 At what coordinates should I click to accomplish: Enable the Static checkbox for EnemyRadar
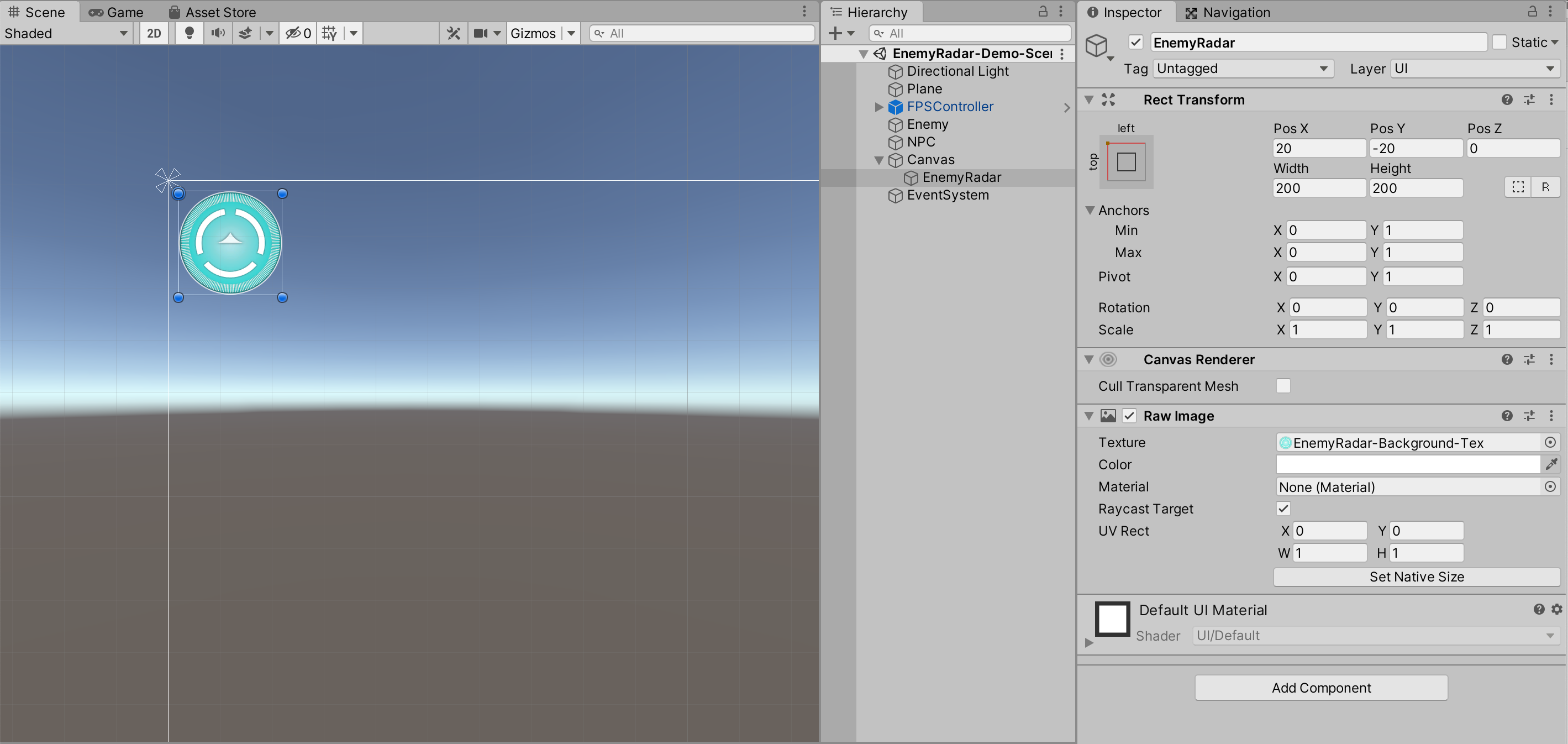pyautogui.click(x=1500, y=42)
